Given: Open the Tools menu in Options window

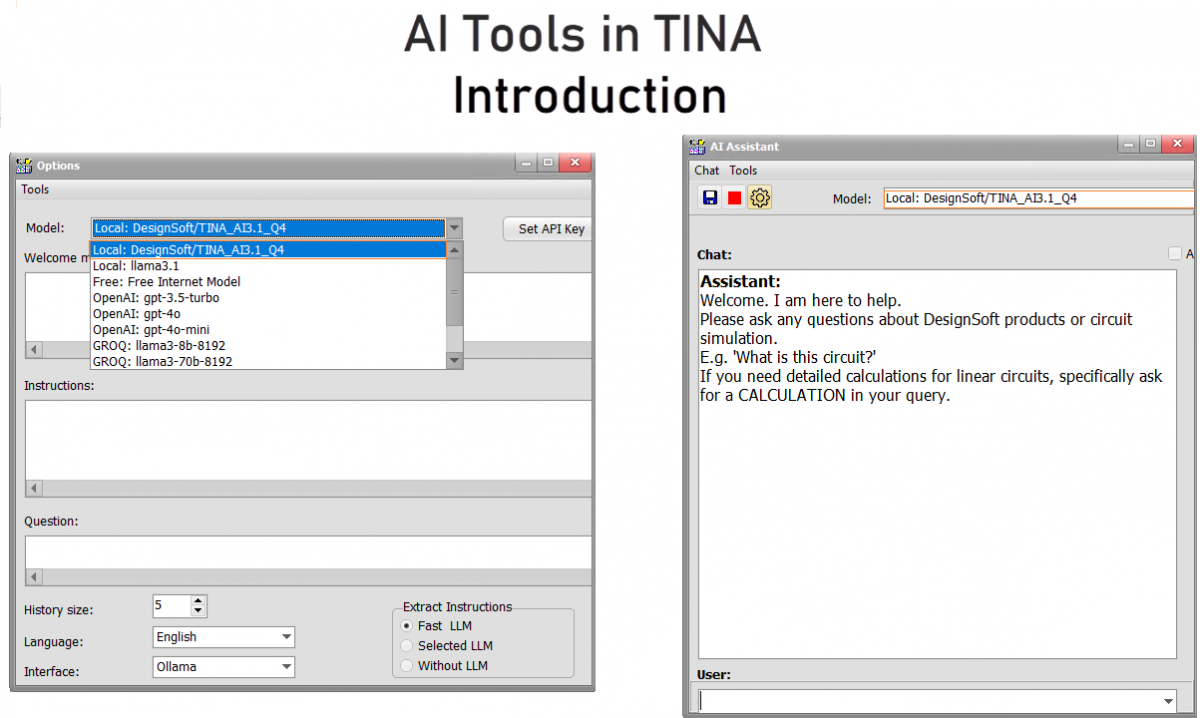Looking at the screenshot, I should pos(35,189).
